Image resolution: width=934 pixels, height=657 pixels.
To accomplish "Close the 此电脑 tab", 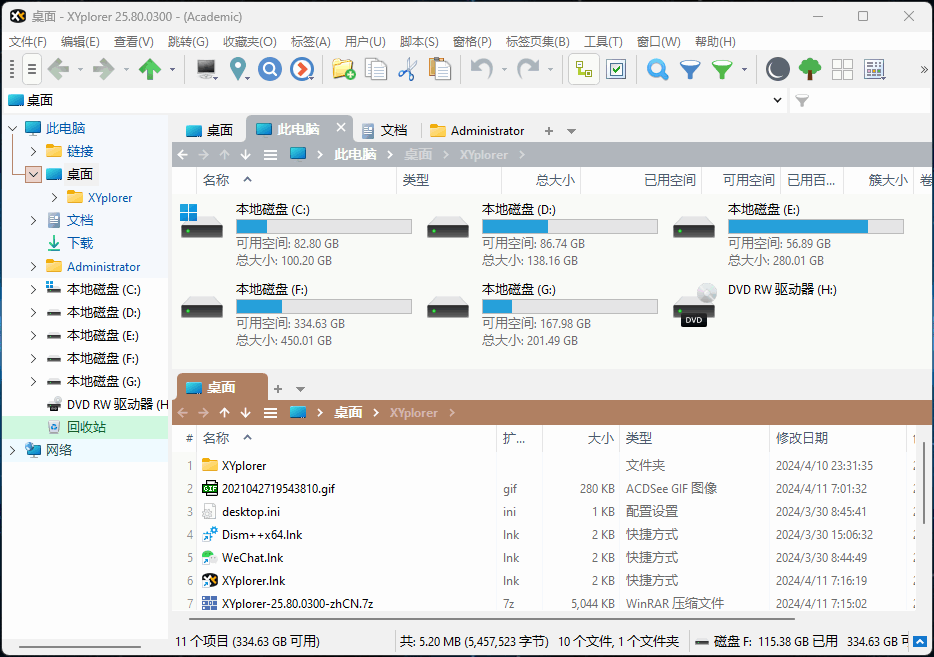I will [341, 127].
